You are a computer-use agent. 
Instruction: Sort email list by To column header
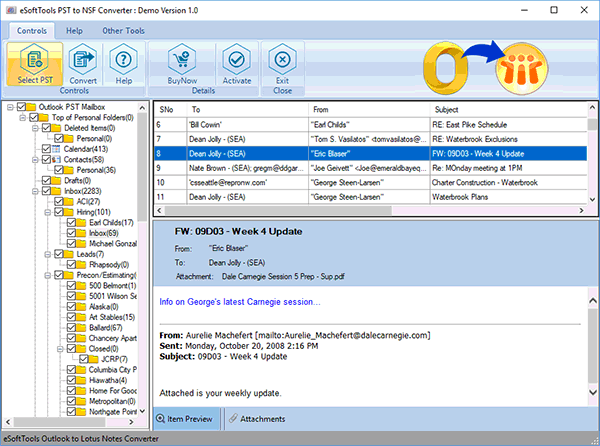pos(247,110)
